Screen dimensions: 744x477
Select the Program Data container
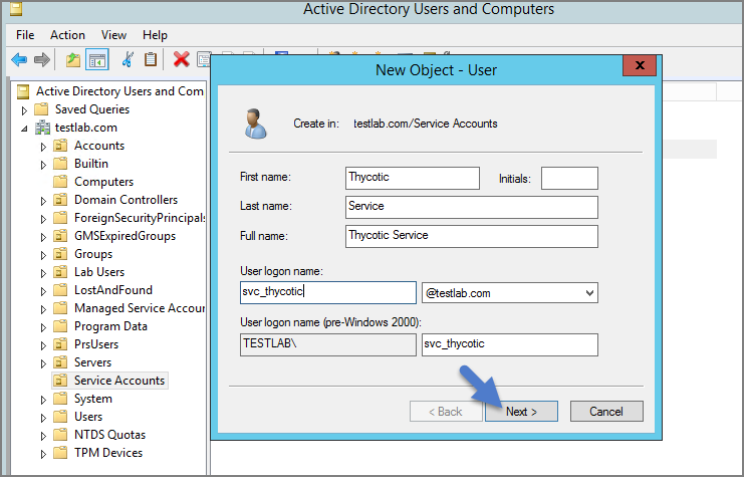pos(111,326)
